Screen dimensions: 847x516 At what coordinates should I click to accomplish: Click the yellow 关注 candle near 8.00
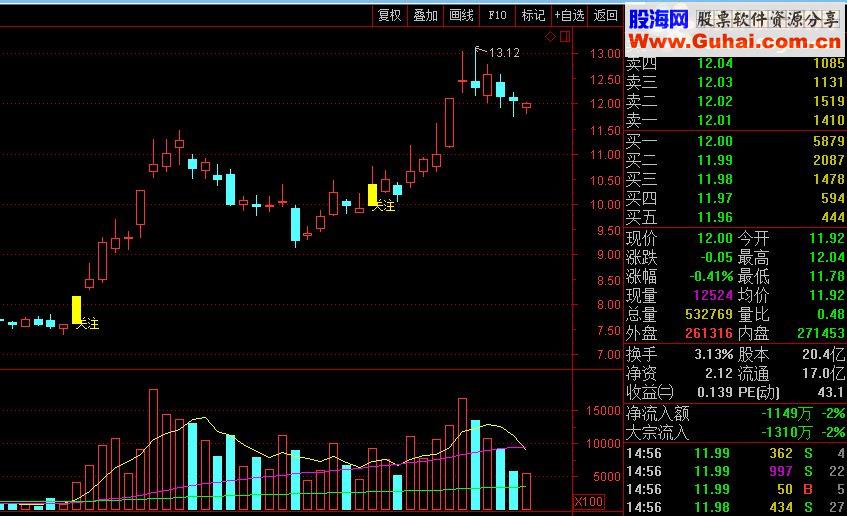click(x=77, y=310)
